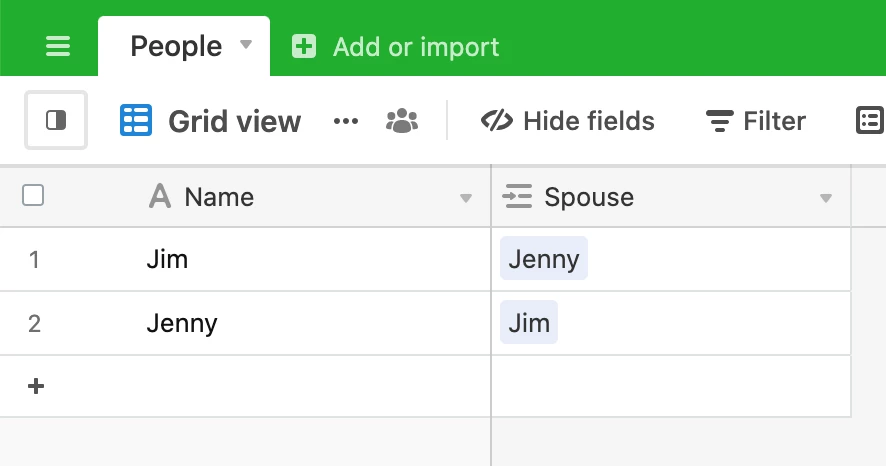Tick the select-all rows checkbox
The image size is (886, 466).
(33, 195)
